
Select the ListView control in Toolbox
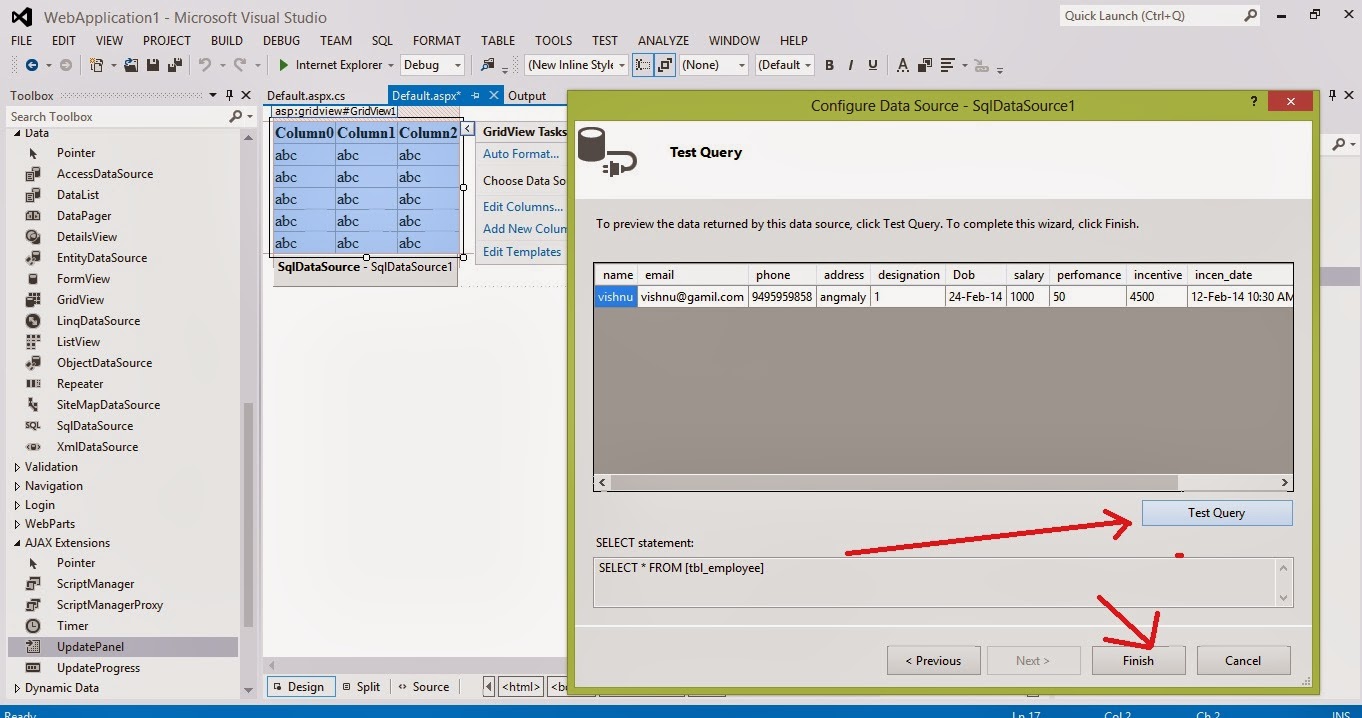[x=78, y=342]
